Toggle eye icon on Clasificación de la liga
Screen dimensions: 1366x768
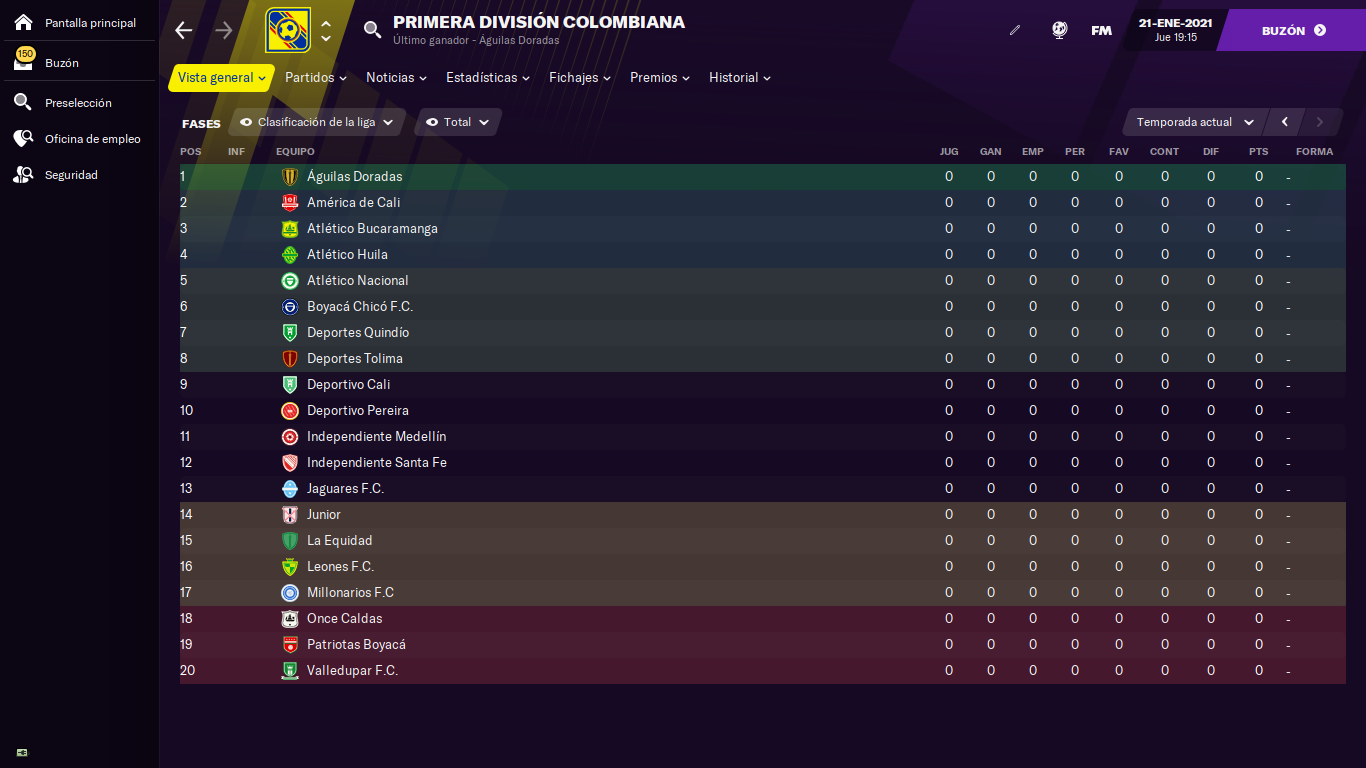pyautogui.click(x=246, y=122)
